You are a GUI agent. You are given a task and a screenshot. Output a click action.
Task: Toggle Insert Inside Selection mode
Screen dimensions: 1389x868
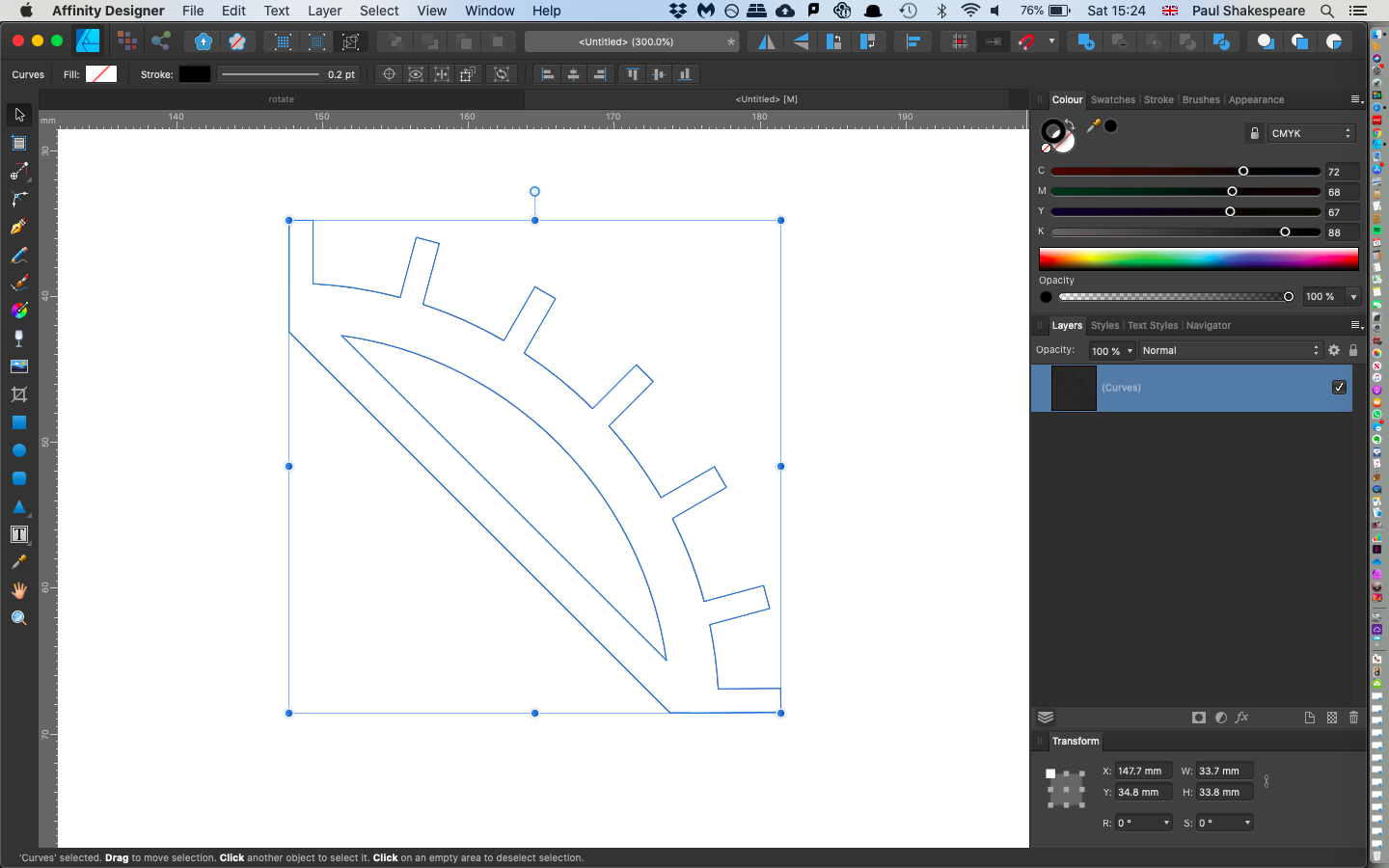click(1334, 41)
